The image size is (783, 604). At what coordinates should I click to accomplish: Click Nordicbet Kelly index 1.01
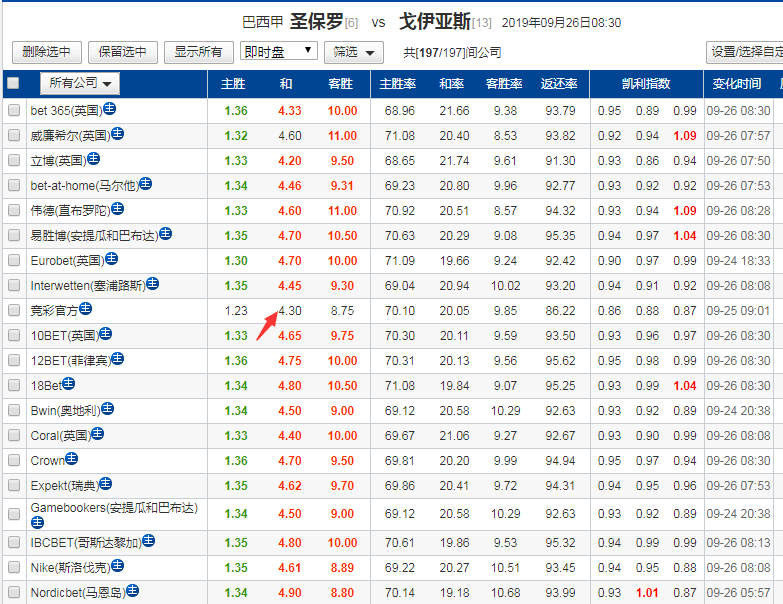pos(647,593)
